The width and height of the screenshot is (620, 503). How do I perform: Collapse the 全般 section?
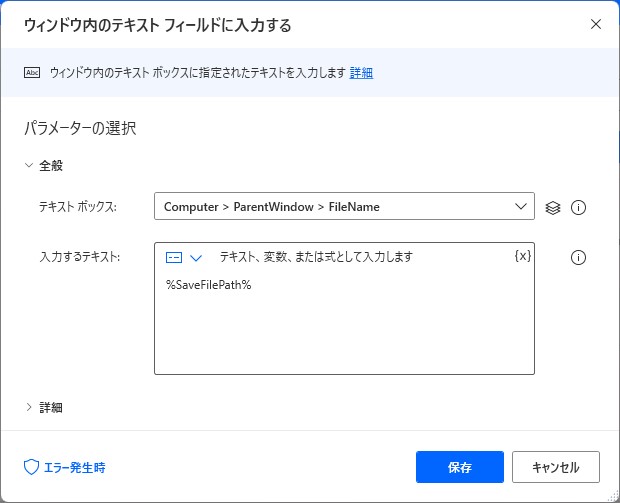click(44, 166)
